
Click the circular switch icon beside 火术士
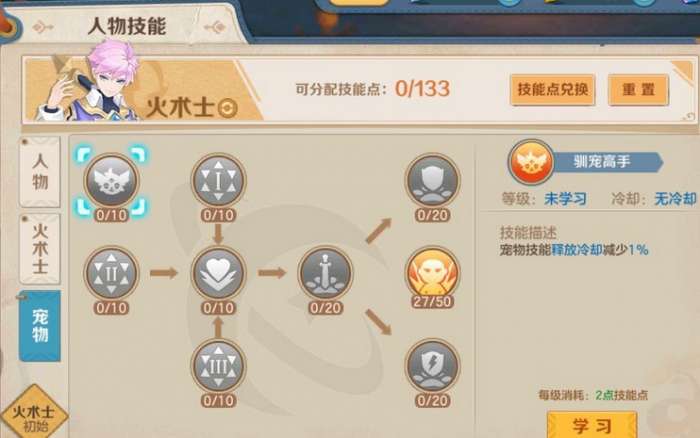(x=227, y=108)
